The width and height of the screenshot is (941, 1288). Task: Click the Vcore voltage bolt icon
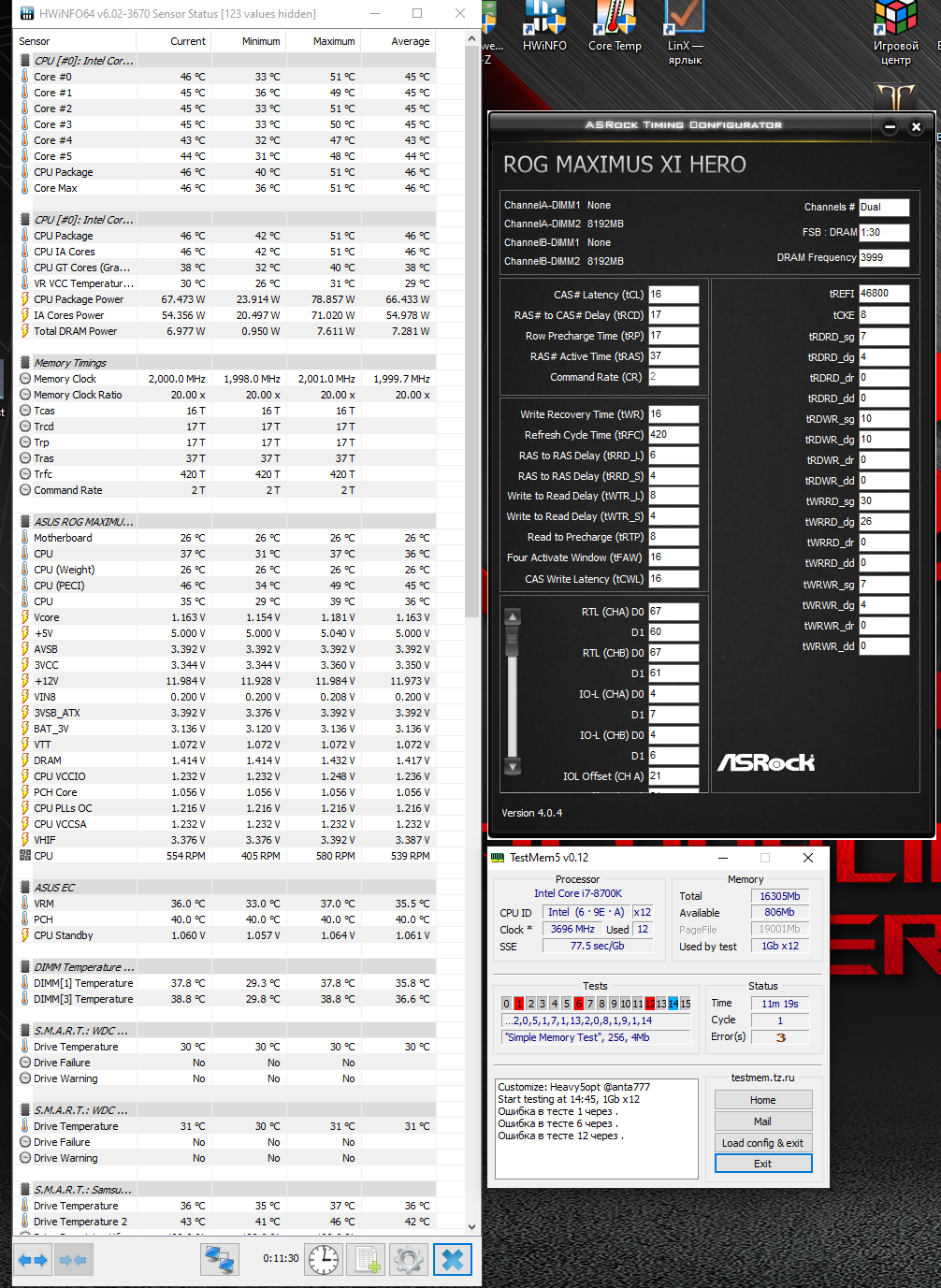pyautogui.click(x=25, y=617)
